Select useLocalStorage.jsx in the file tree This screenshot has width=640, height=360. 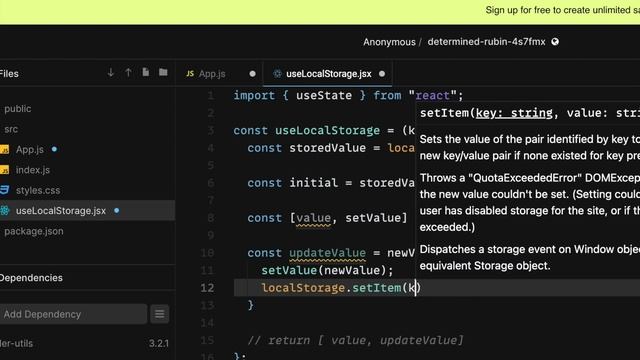click(x=60, y=211)
